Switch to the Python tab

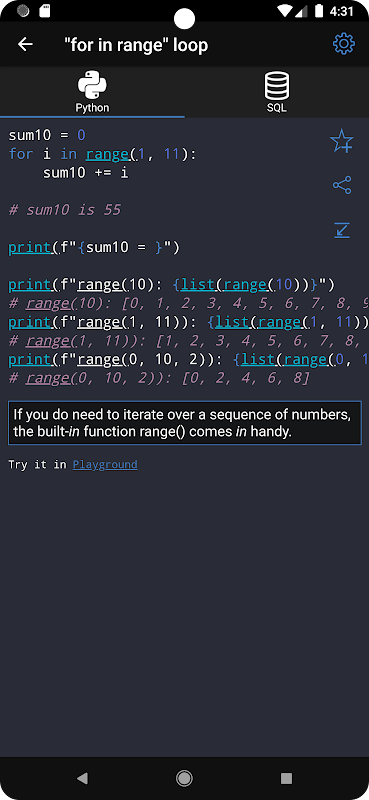pos(92,92)
